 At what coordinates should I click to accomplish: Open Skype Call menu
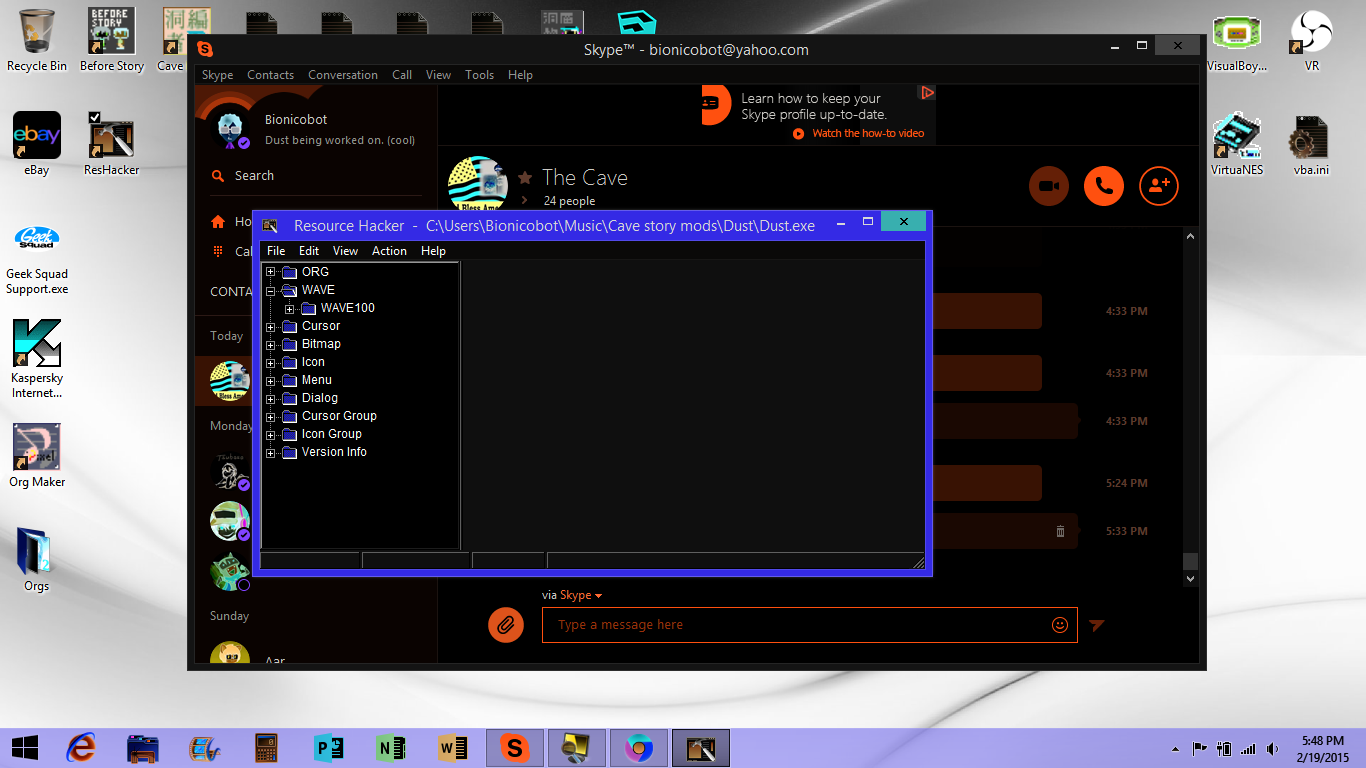pyautogui.click(x=402, y=75)
